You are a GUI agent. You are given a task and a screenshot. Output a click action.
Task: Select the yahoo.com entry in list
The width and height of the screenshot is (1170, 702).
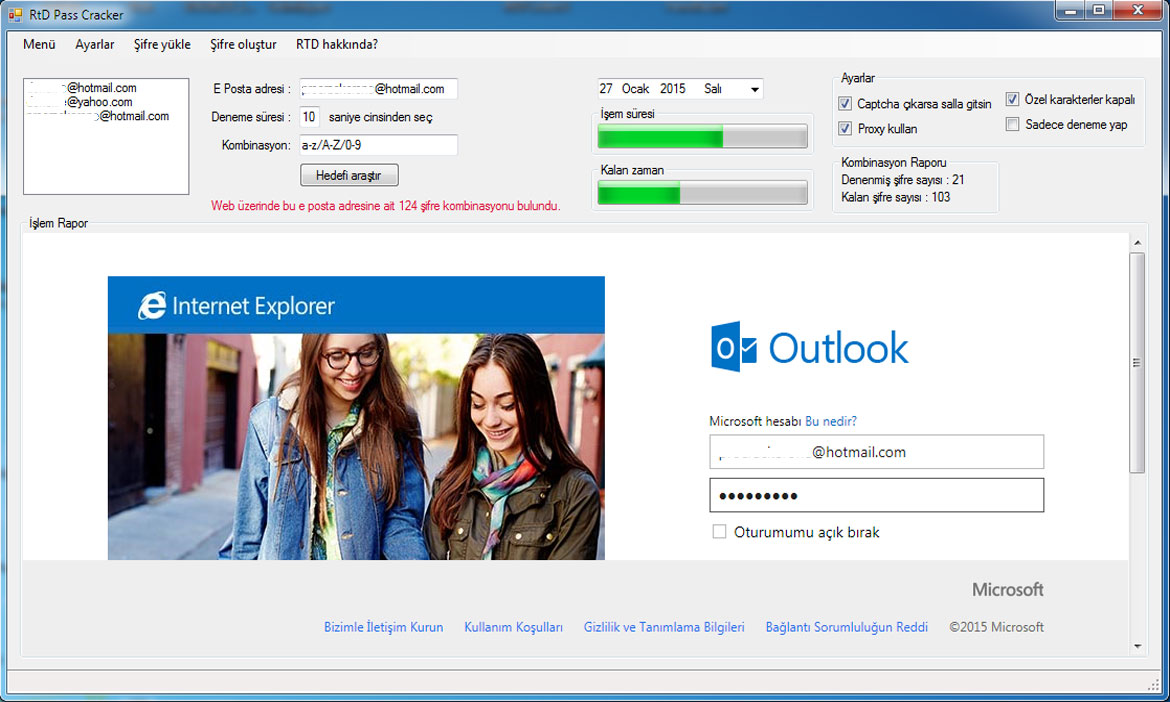pyautogui.click(x=80, y=102)
